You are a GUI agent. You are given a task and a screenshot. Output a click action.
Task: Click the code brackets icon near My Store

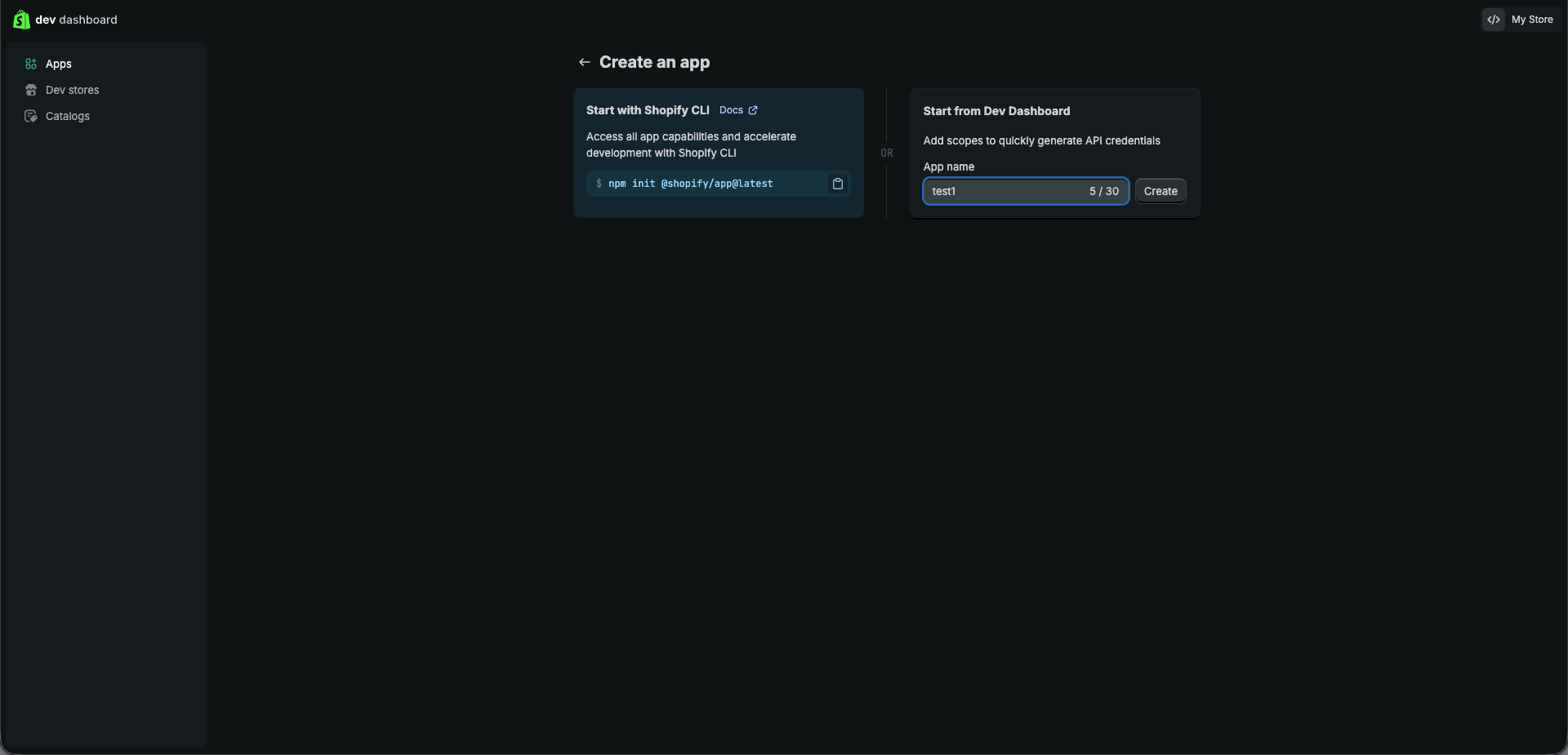(x=1494, y=19)
